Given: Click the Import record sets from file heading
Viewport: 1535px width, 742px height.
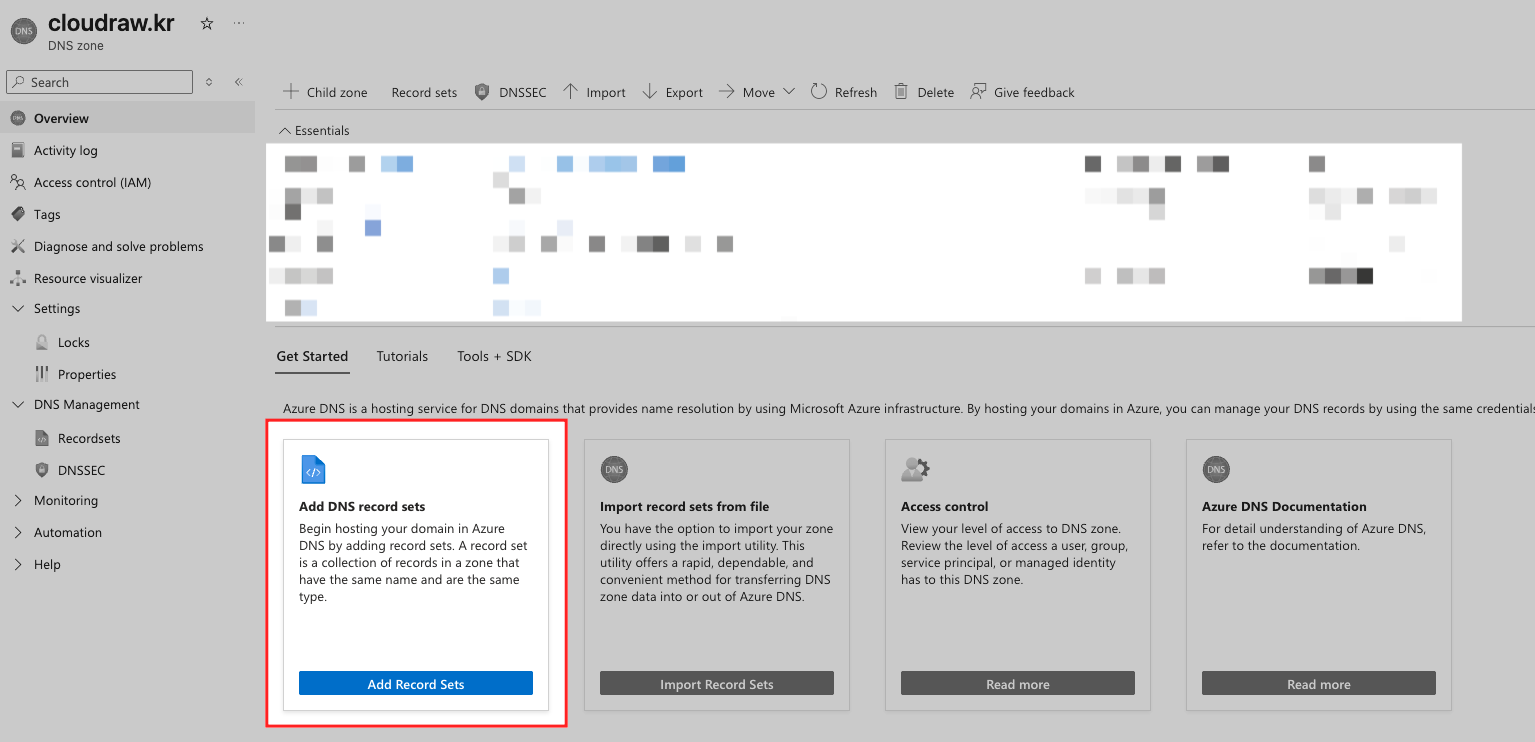Looking at the screenshot, I should click(x=685, y=506).
